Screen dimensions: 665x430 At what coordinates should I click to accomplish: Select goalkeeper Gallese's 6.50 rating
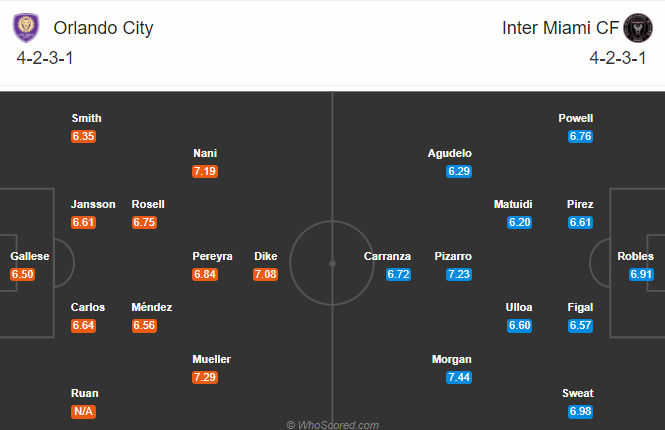pos(22,274)
